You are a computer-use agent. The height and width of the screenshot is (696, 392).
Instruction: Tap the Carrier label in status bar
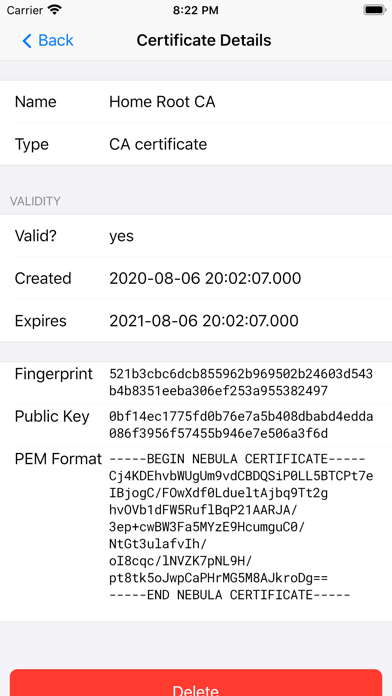pyautogui.click(x=25, y=10)
